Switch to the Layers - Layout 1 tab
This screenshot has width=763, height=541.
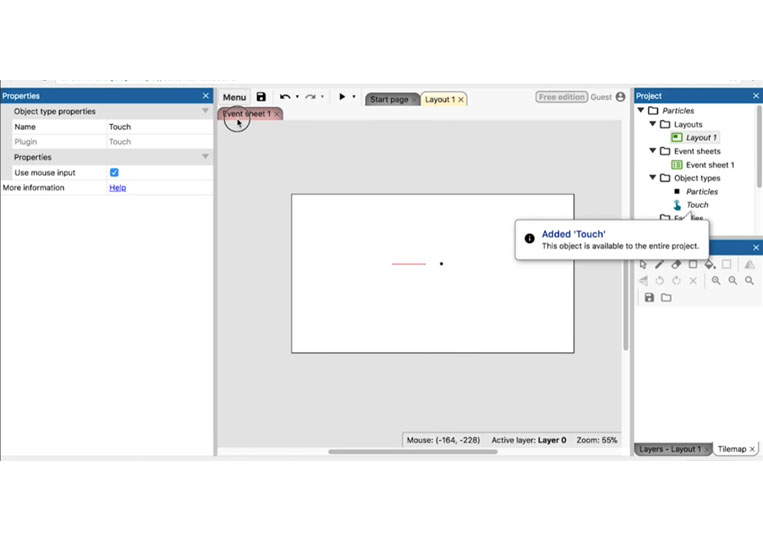(673, 449)
